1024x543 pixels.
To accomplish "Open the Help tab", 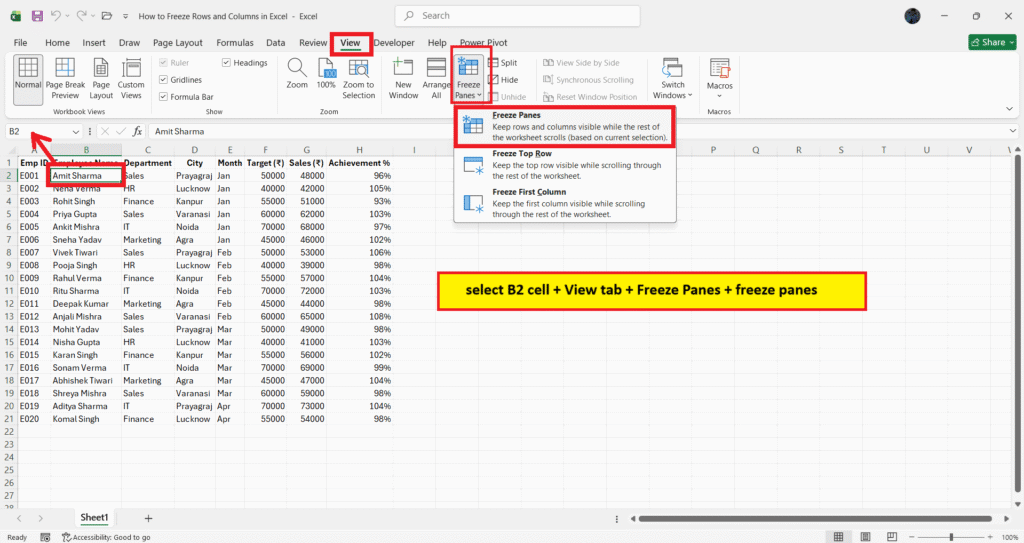I will click(x=437, y=42).
